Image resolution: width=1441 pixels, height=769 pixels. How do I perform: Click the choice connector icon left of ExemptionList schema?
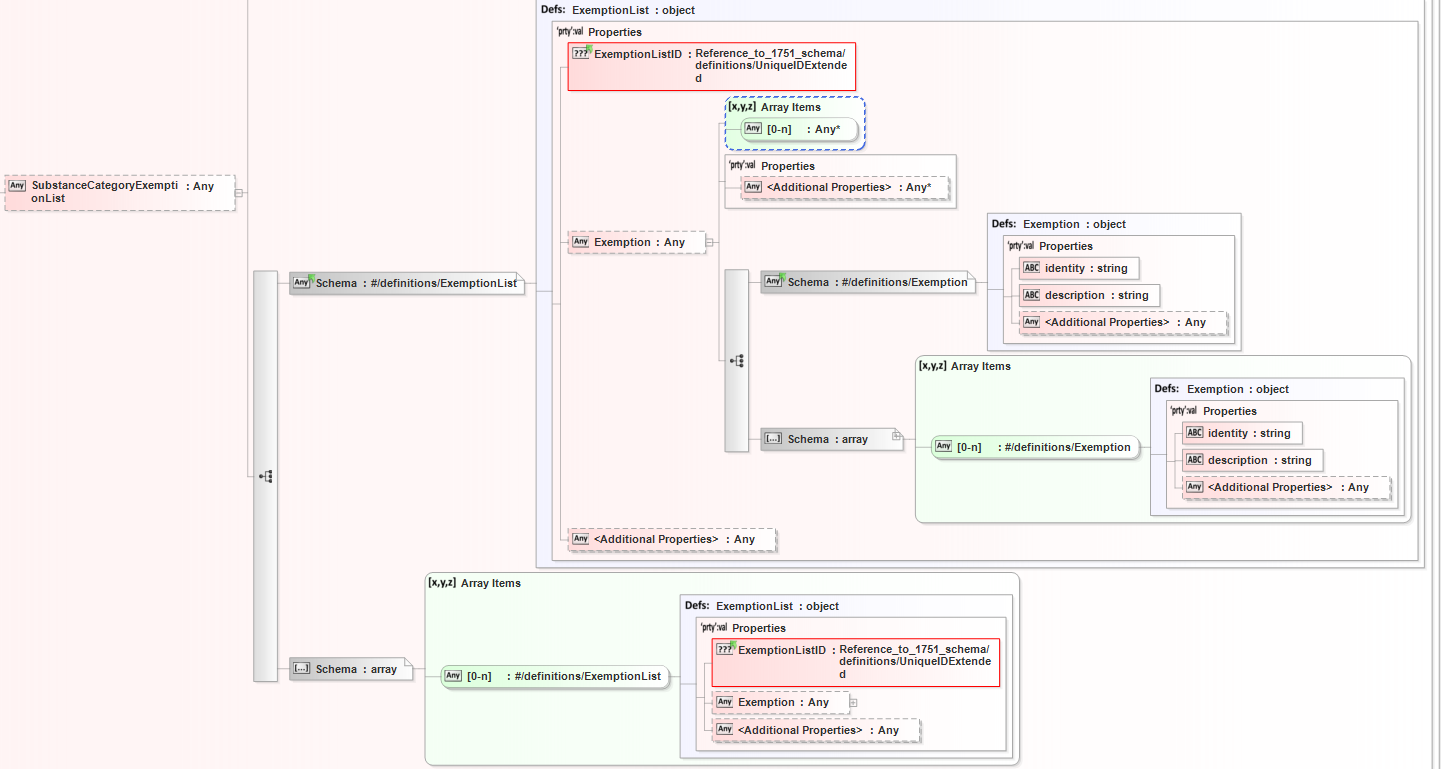tap(265, 476)
